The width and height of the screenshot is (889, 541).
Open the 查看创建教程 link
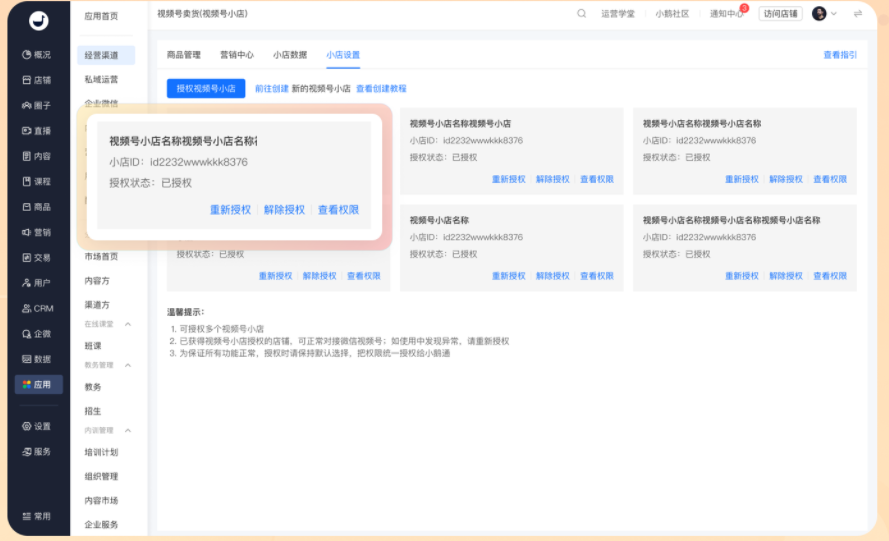point(381,88)
